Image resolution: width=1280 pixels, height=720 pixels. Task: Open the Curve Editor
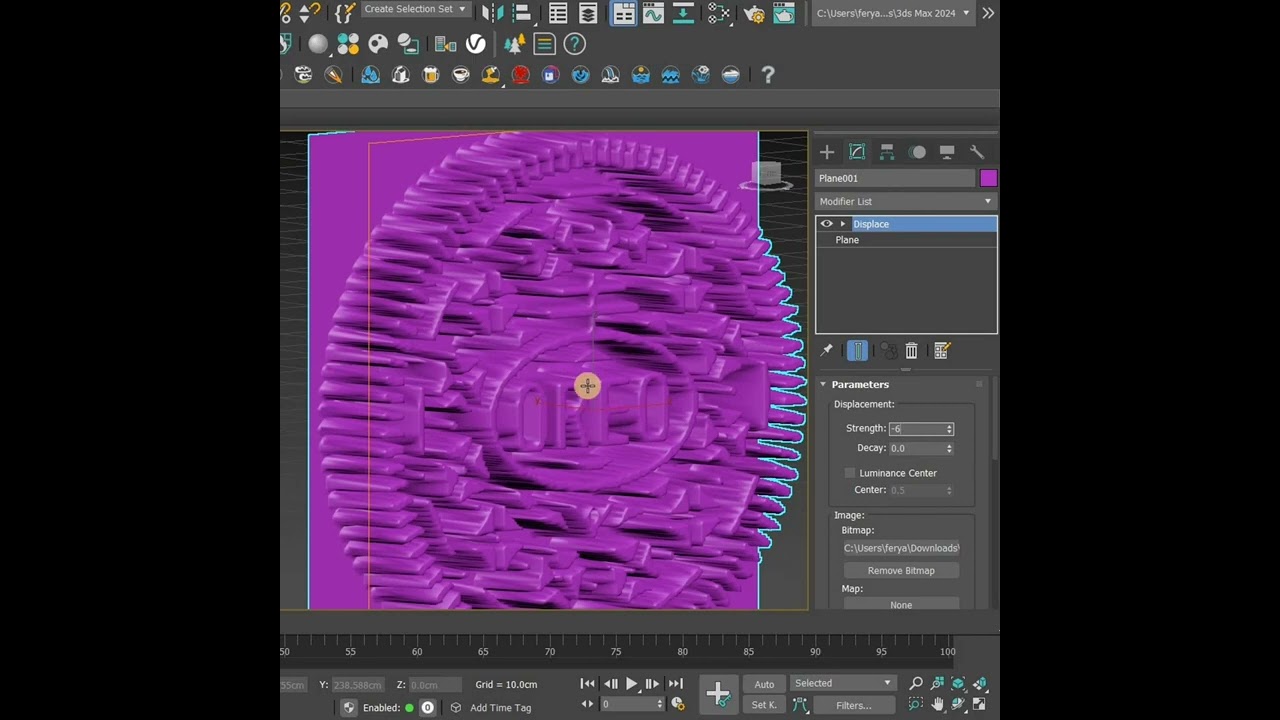653,13
